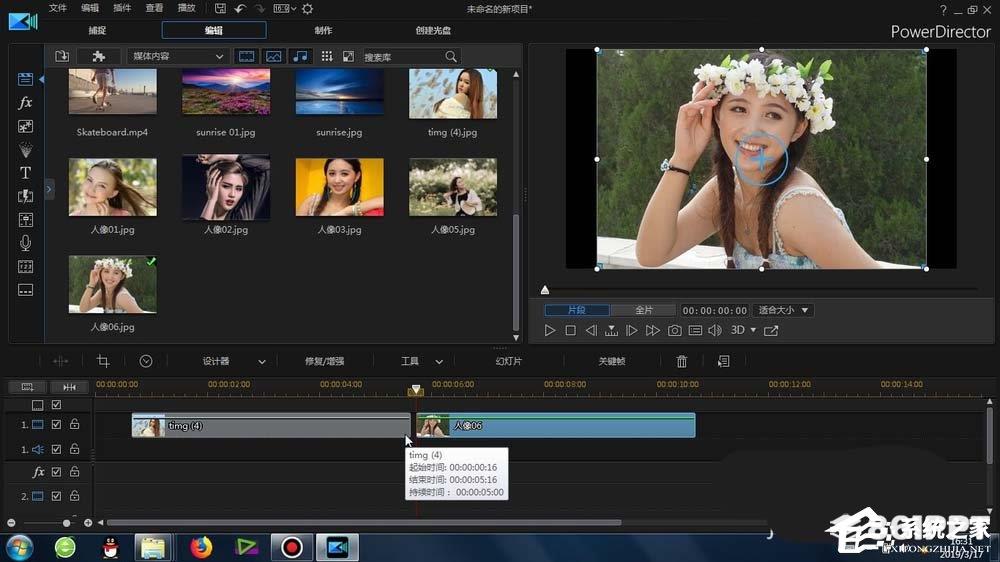Toggle image filter in media library
Image resolution: width=1000 pixels, height=562 pixels.
pos(274,56)
